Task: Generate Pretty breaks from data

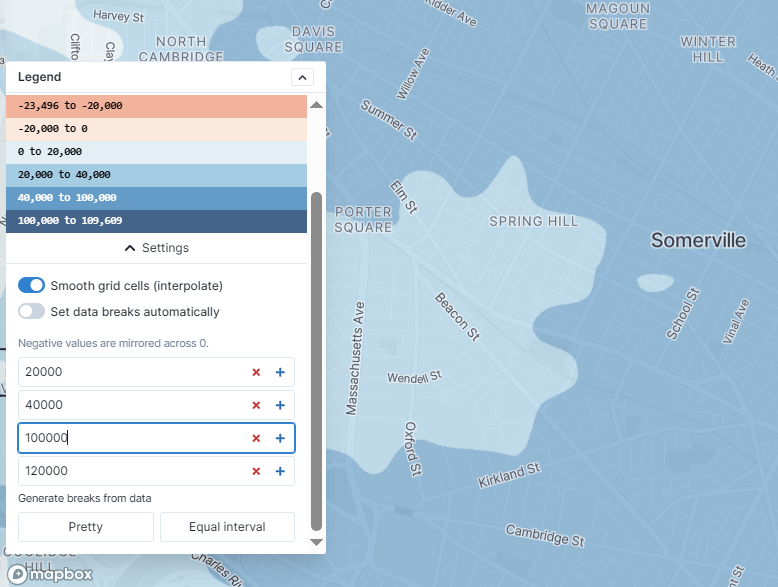Action: 86,527
